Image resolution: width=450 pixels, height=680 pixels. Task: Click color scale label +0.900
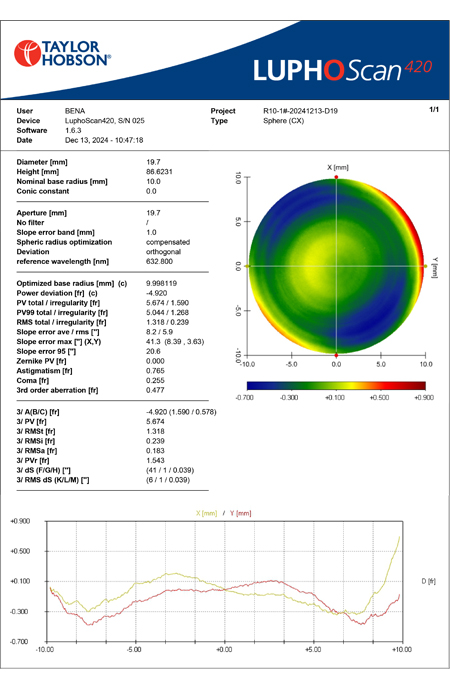coord(424,398)
